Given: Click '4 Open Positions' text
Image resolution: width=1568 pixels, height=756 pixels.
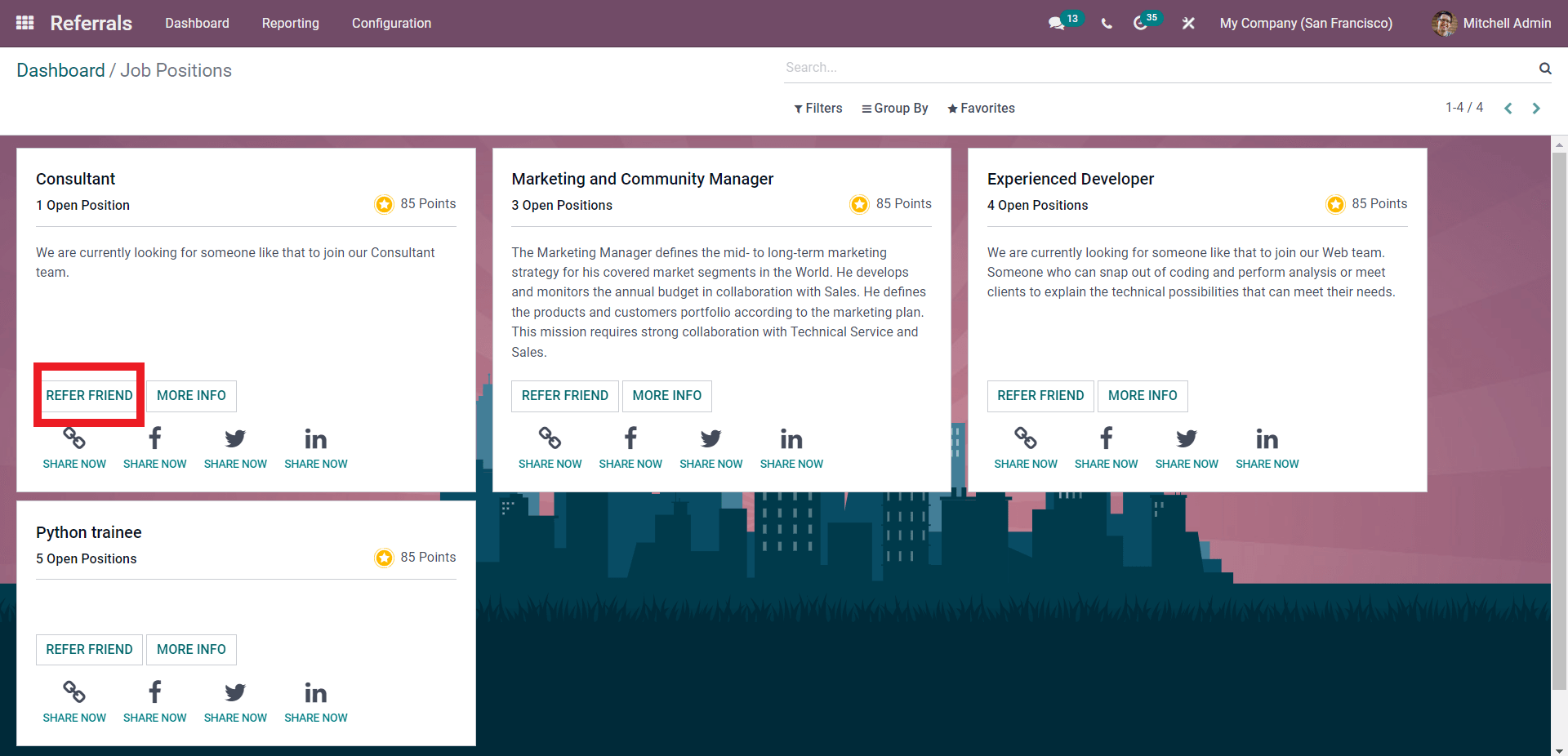Looking at the screenshot, I should (1037, 206).
